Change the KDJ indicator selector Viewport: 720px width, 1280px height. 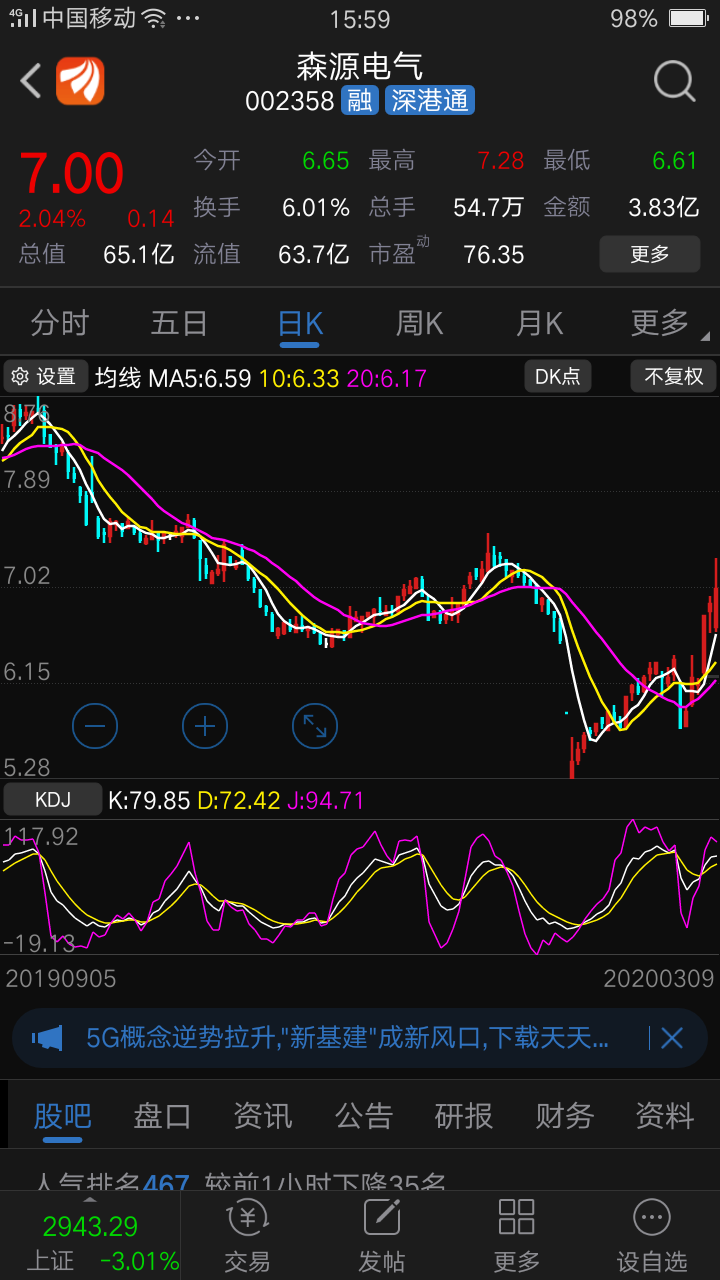53,800
